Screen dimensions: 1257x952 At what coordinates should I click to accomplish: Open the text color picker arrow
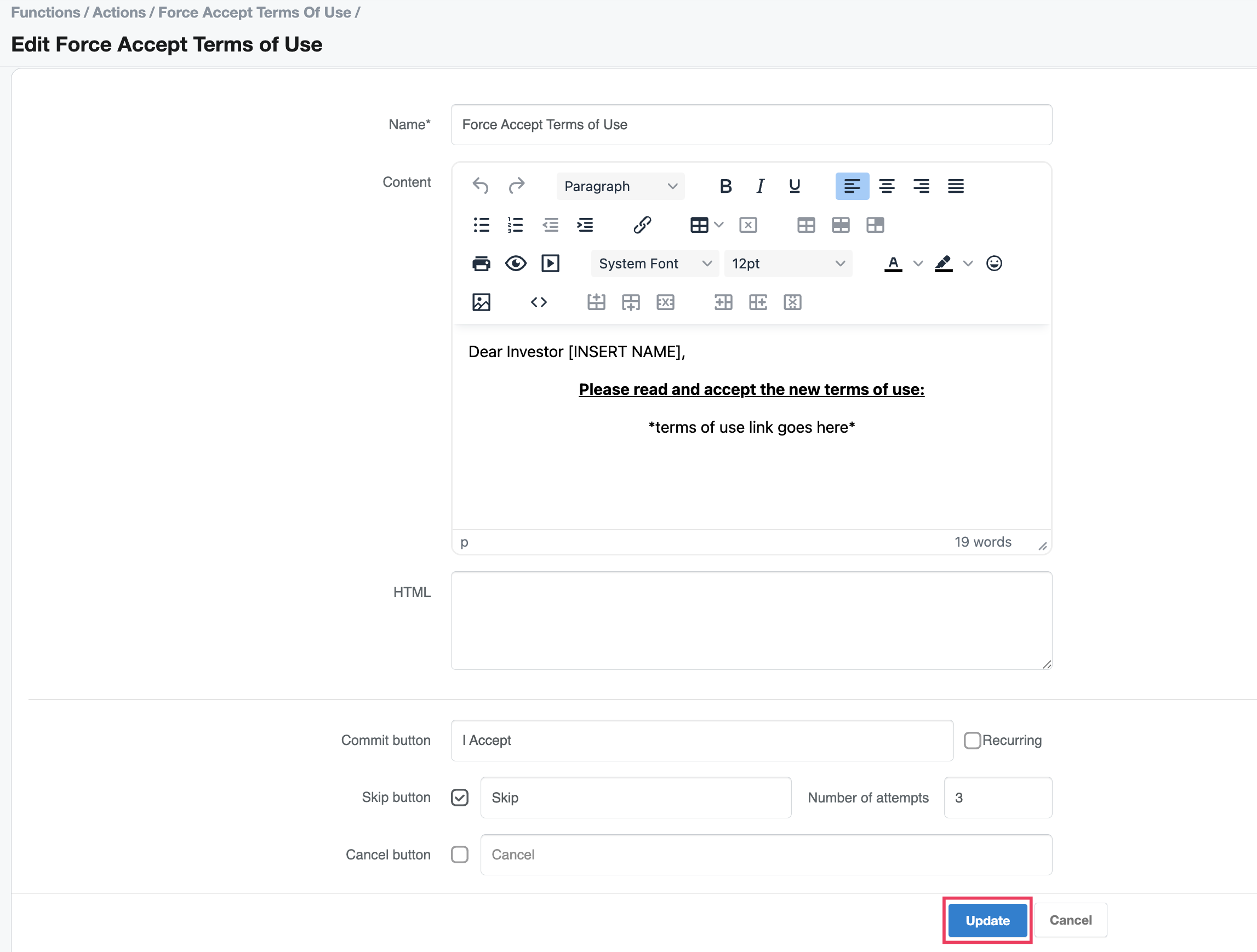[918, 263]
